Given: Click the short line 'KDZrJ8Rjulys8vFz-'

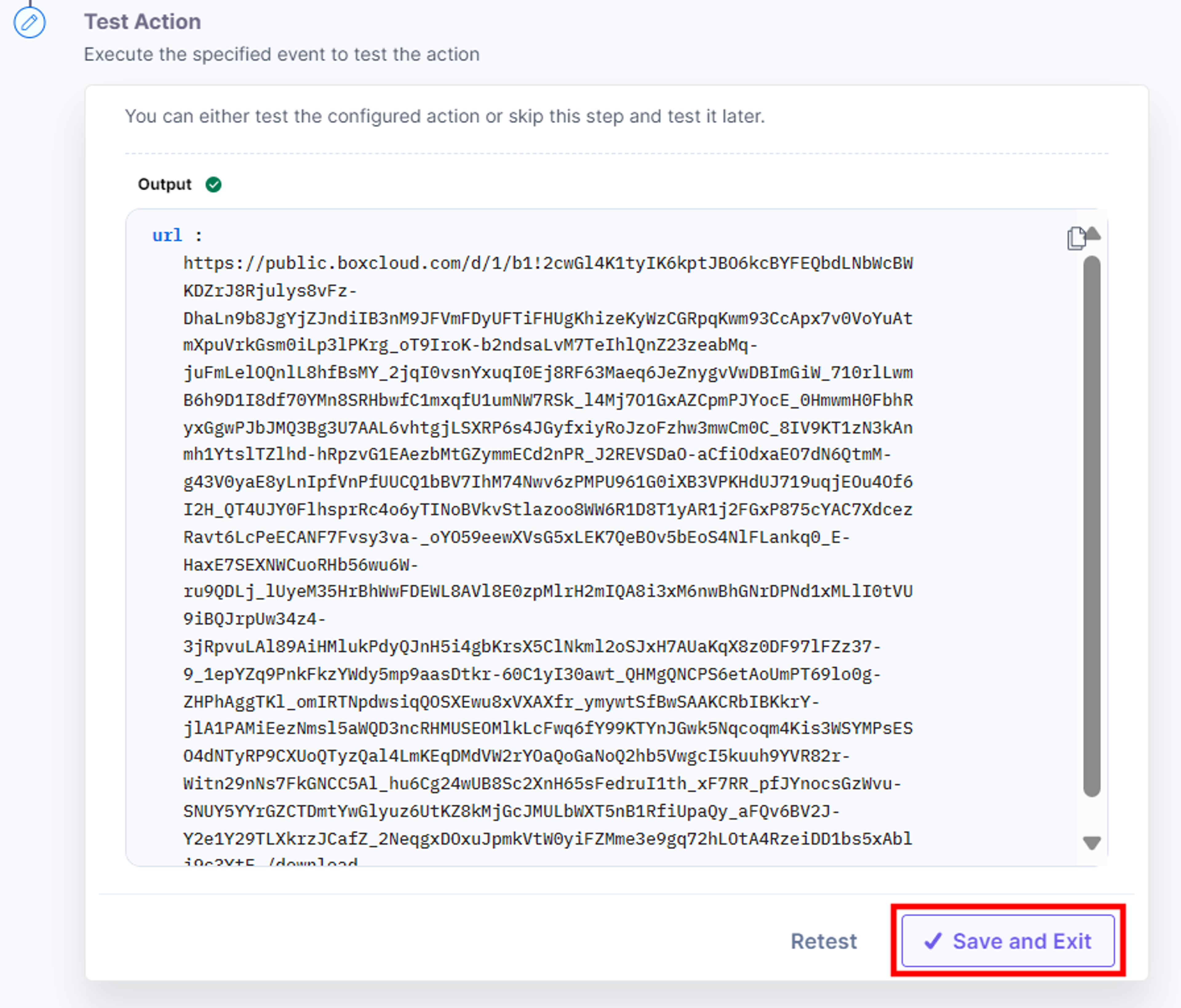Looking at the screenshot, I should (270, 291).
